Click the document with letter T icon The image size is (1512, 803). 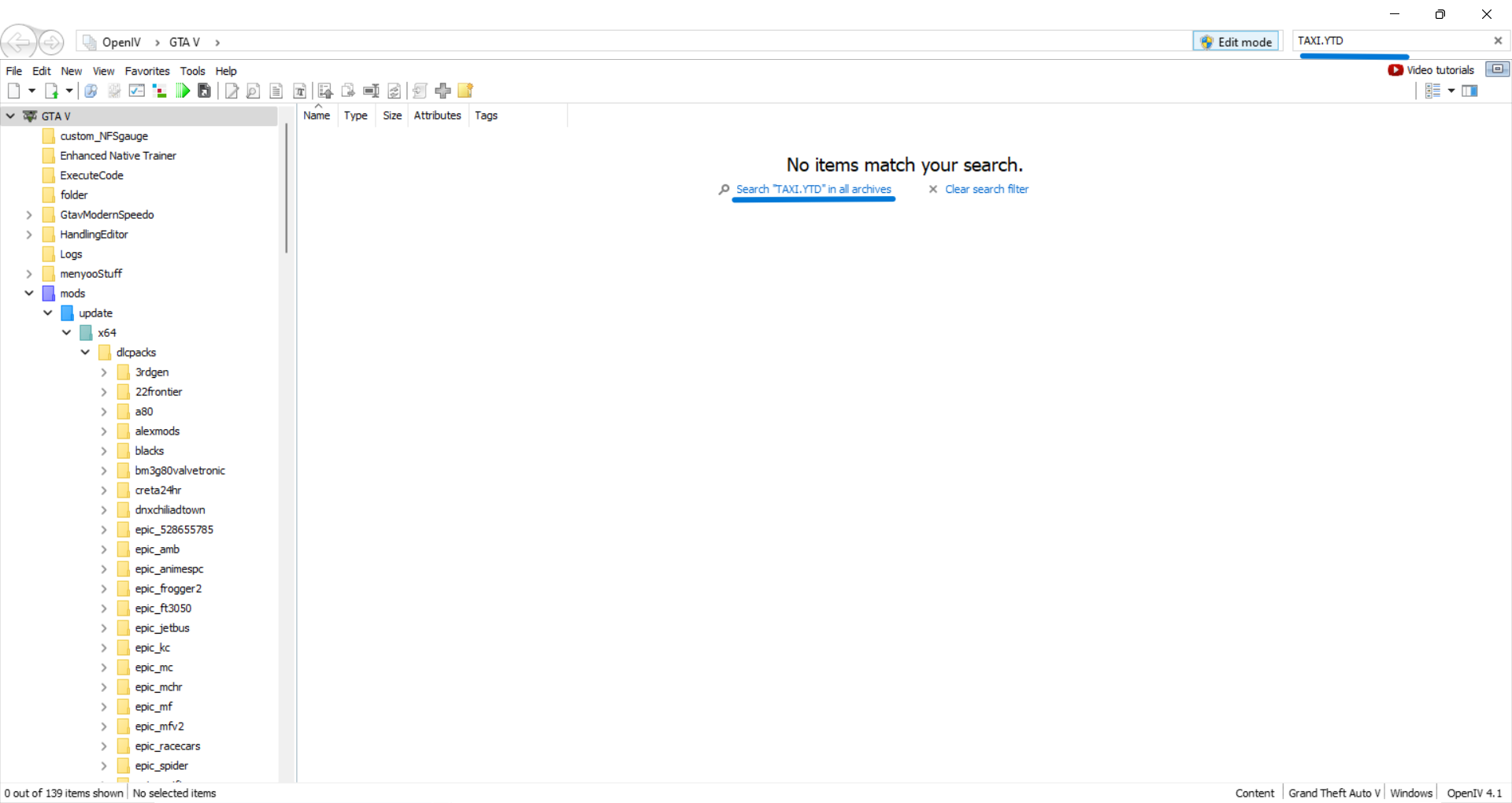299,91
